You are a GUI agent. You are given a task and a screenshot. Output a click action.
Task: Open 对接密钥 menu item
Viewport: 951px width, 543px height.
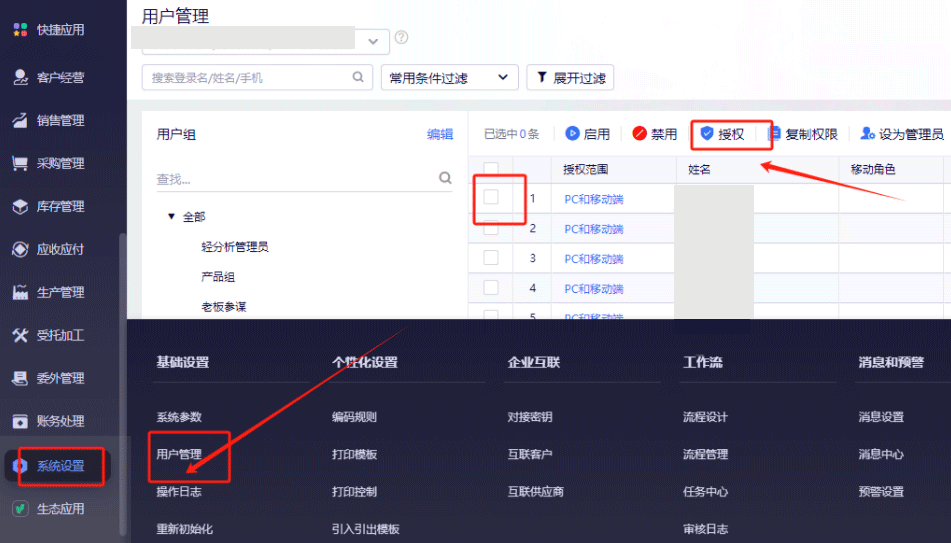tap(530, 417)
